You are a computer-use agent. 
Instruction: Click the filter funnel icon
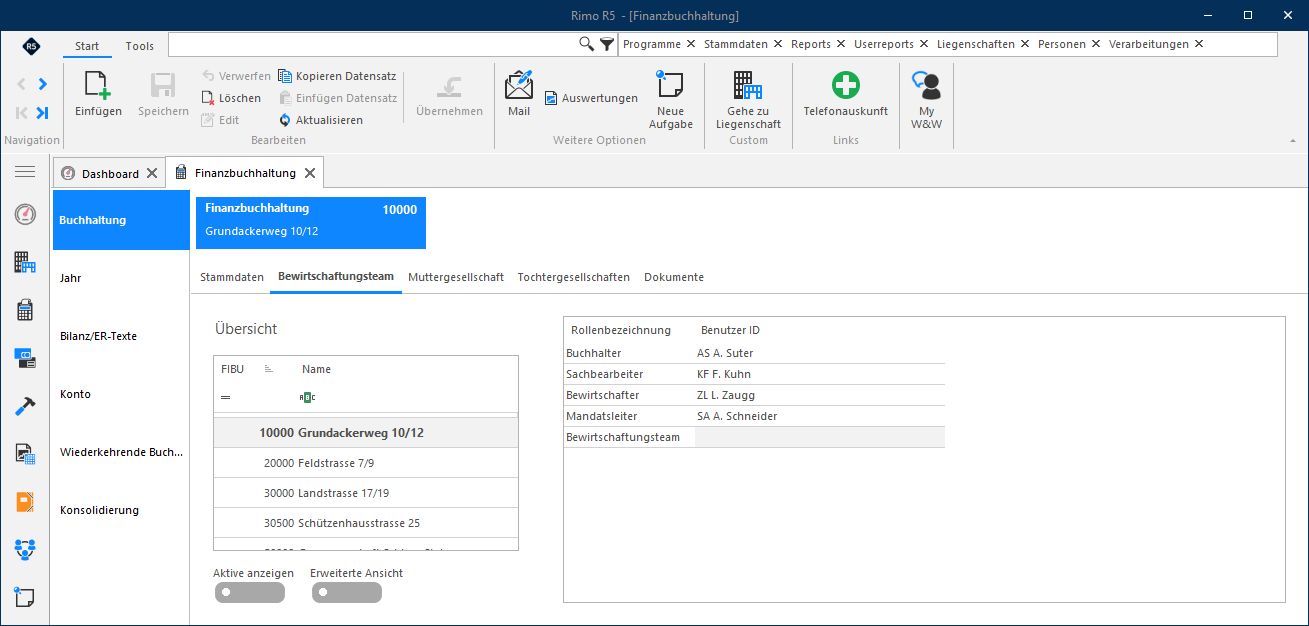coord(607,44)
